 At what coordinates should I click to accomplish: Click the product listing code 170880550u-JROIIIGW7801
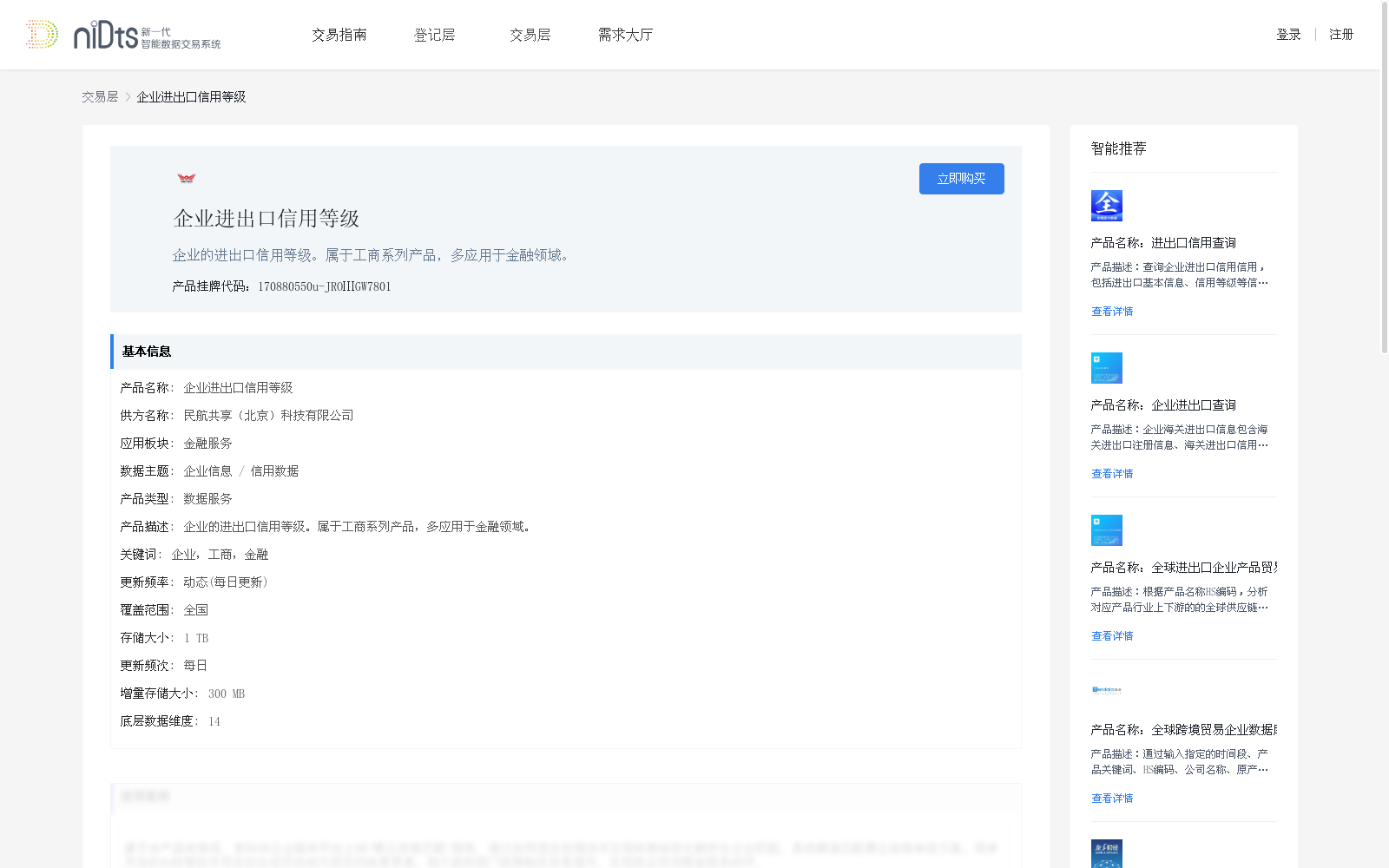(324, 286)
